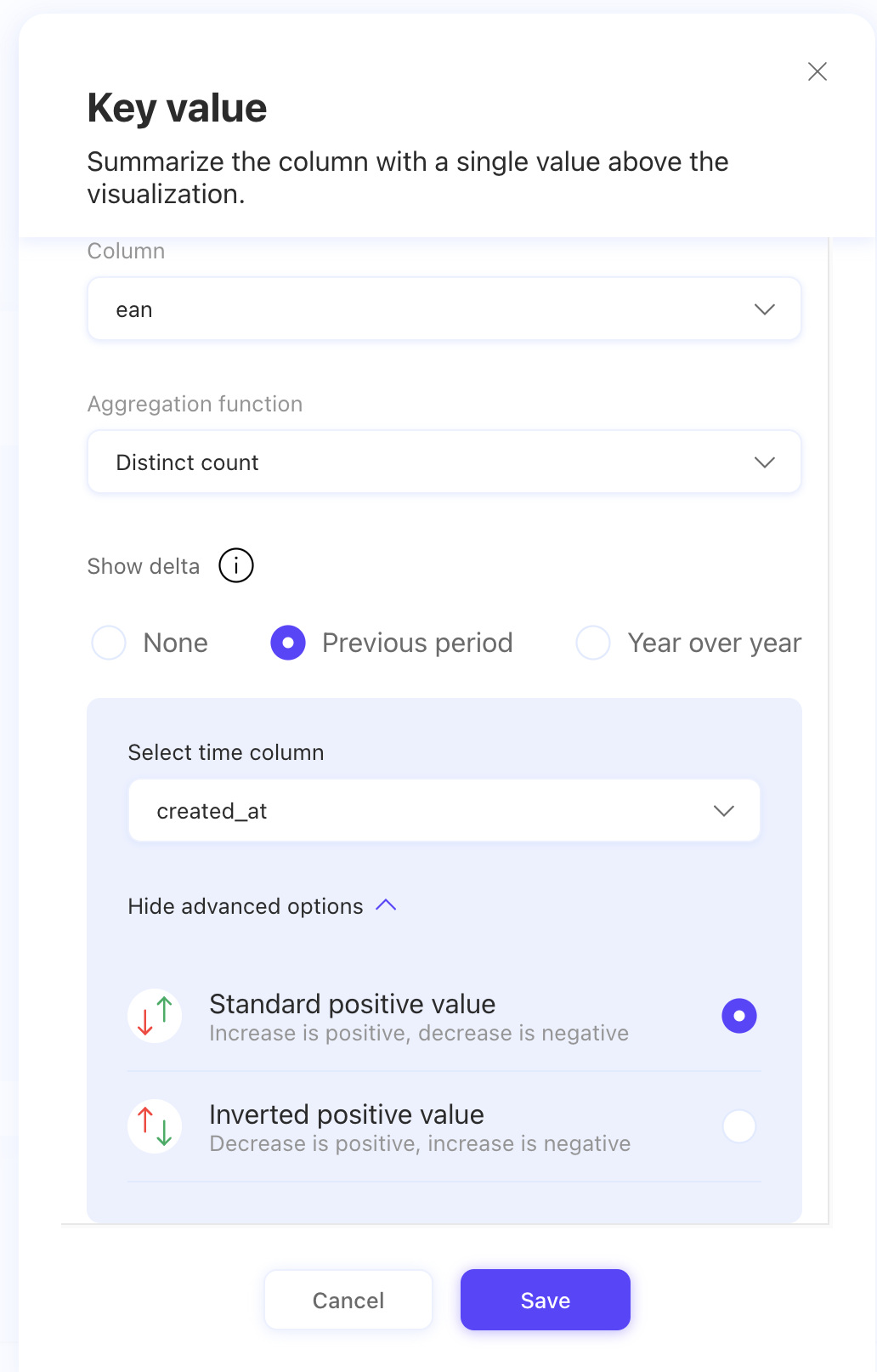877x1372 pixels.
Task: Enable Standard positive value radio button
Action: point(739,1016)
